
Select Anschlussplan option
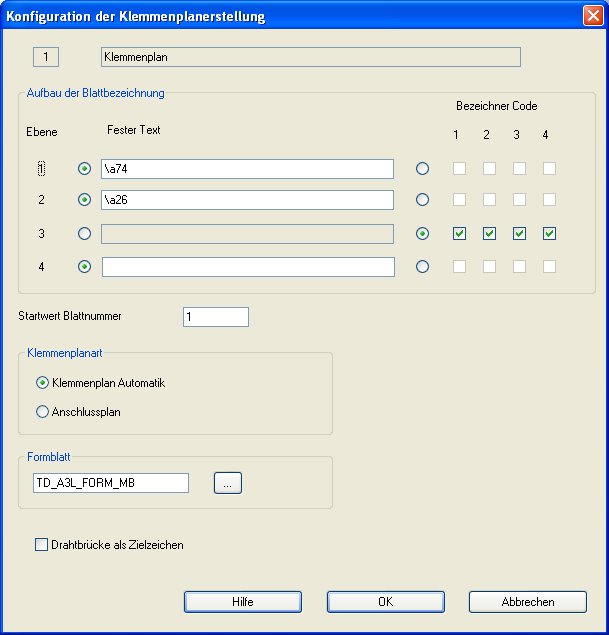(78, 412)
